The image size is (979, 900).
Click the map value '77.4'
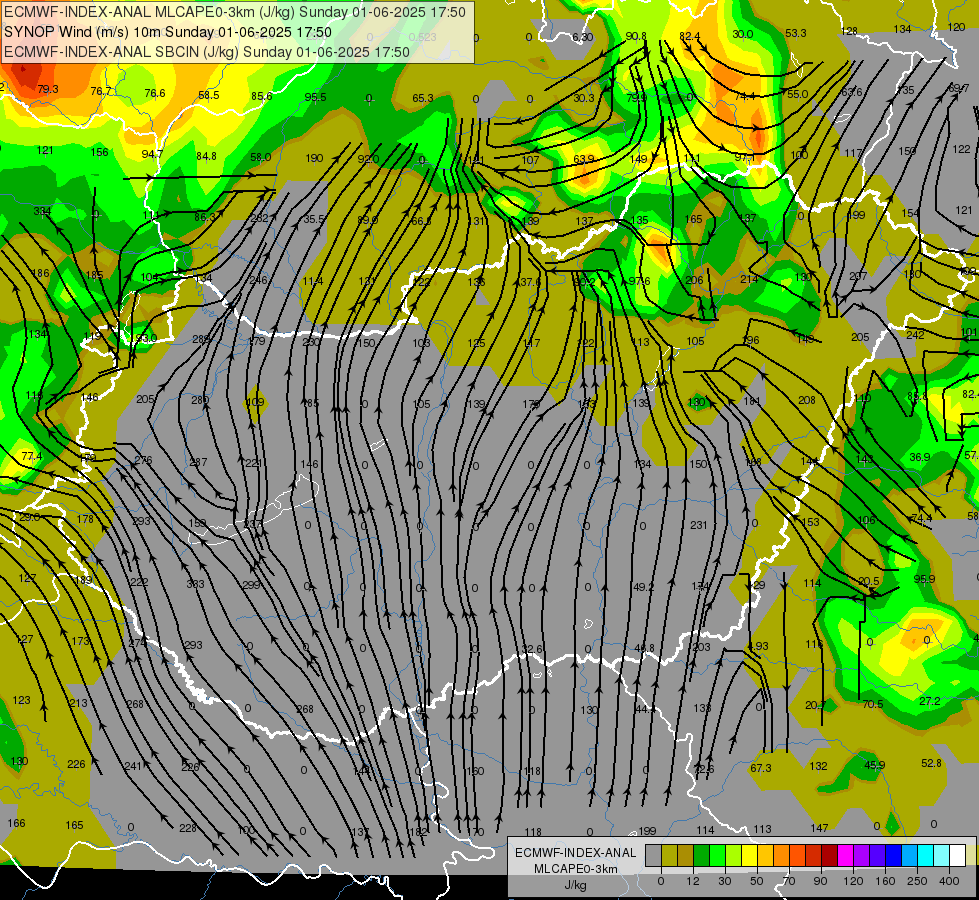[x=32, y=456]
